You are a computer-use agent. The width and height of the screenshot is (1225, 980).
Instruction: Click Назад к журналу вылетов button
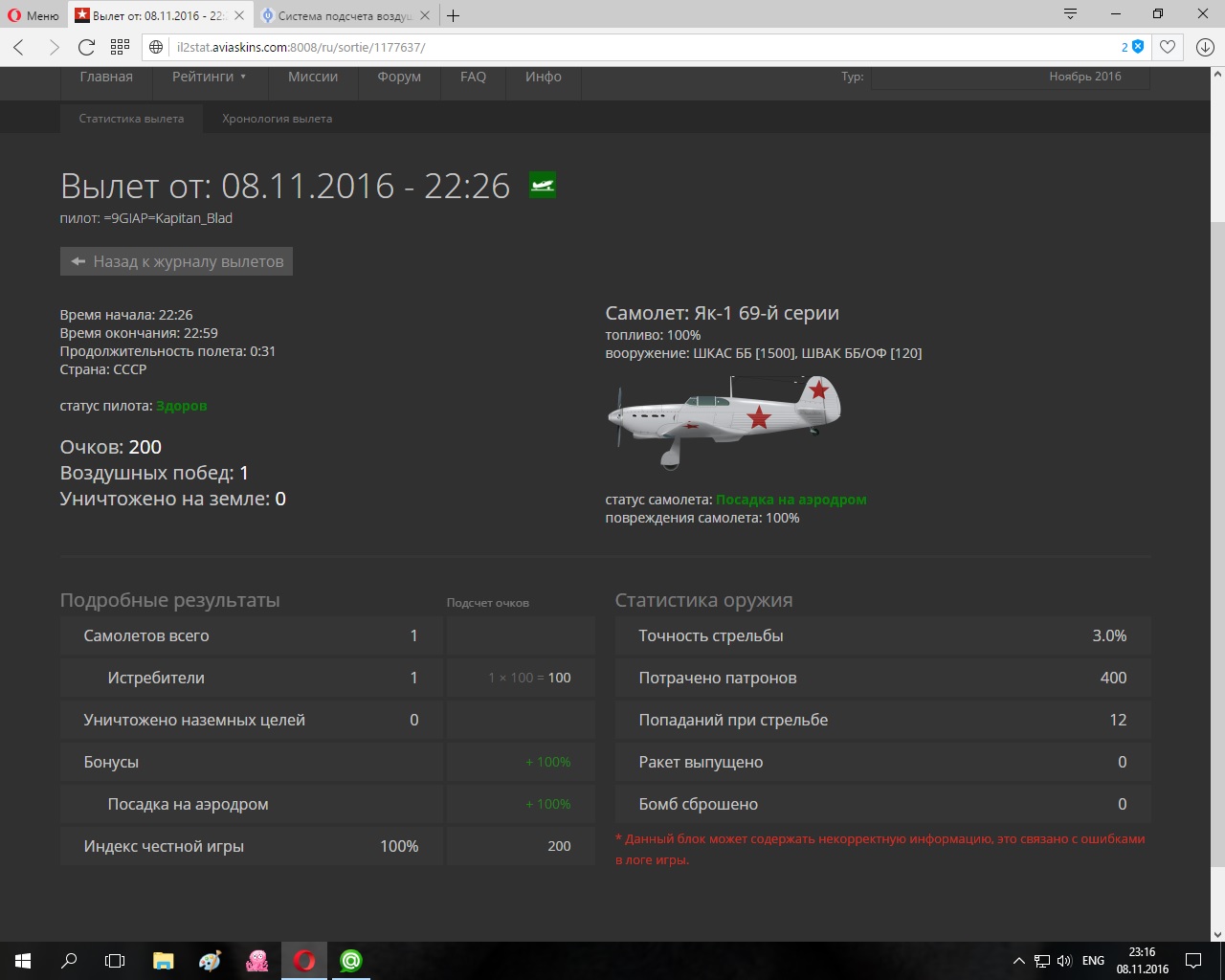coord(177,261)
